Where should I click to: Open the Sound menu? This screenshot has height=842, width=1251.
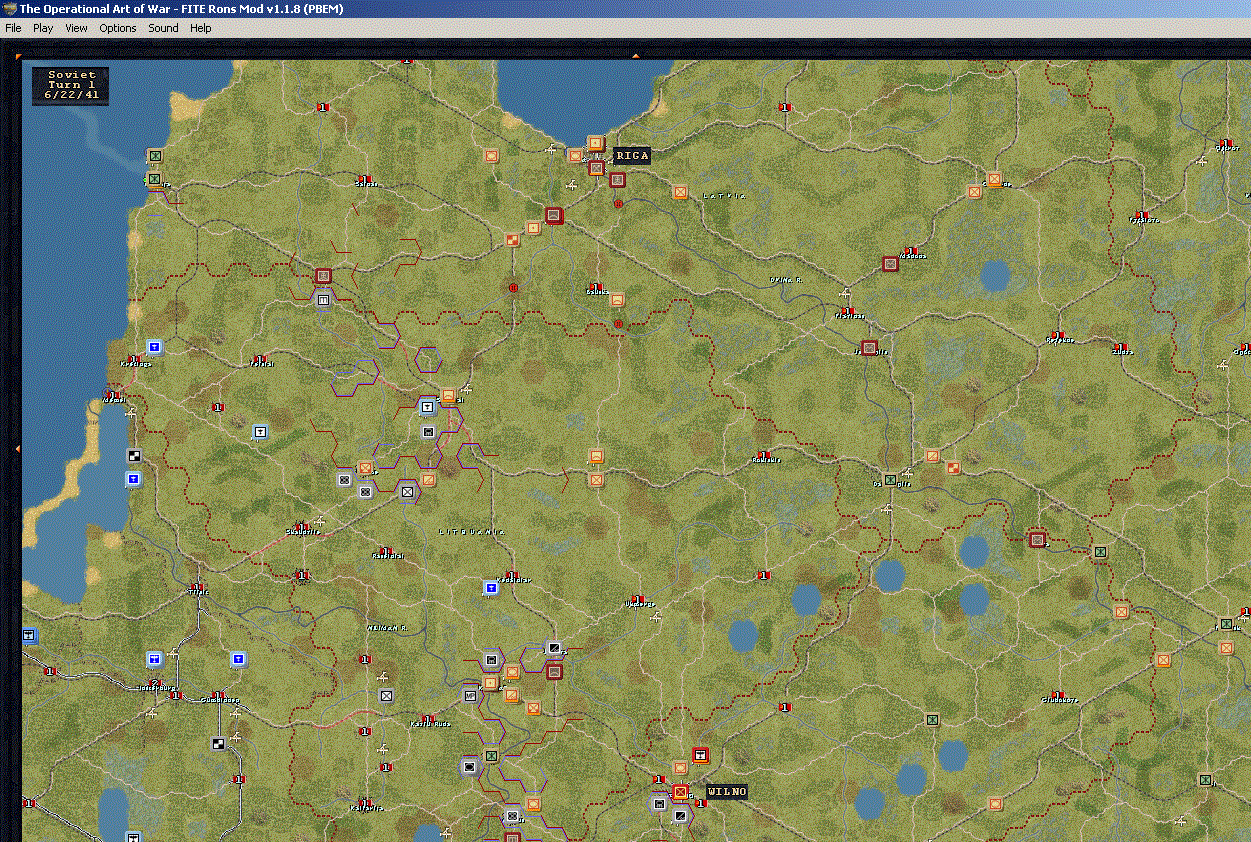pyautogui.click(x=164, y=28)
